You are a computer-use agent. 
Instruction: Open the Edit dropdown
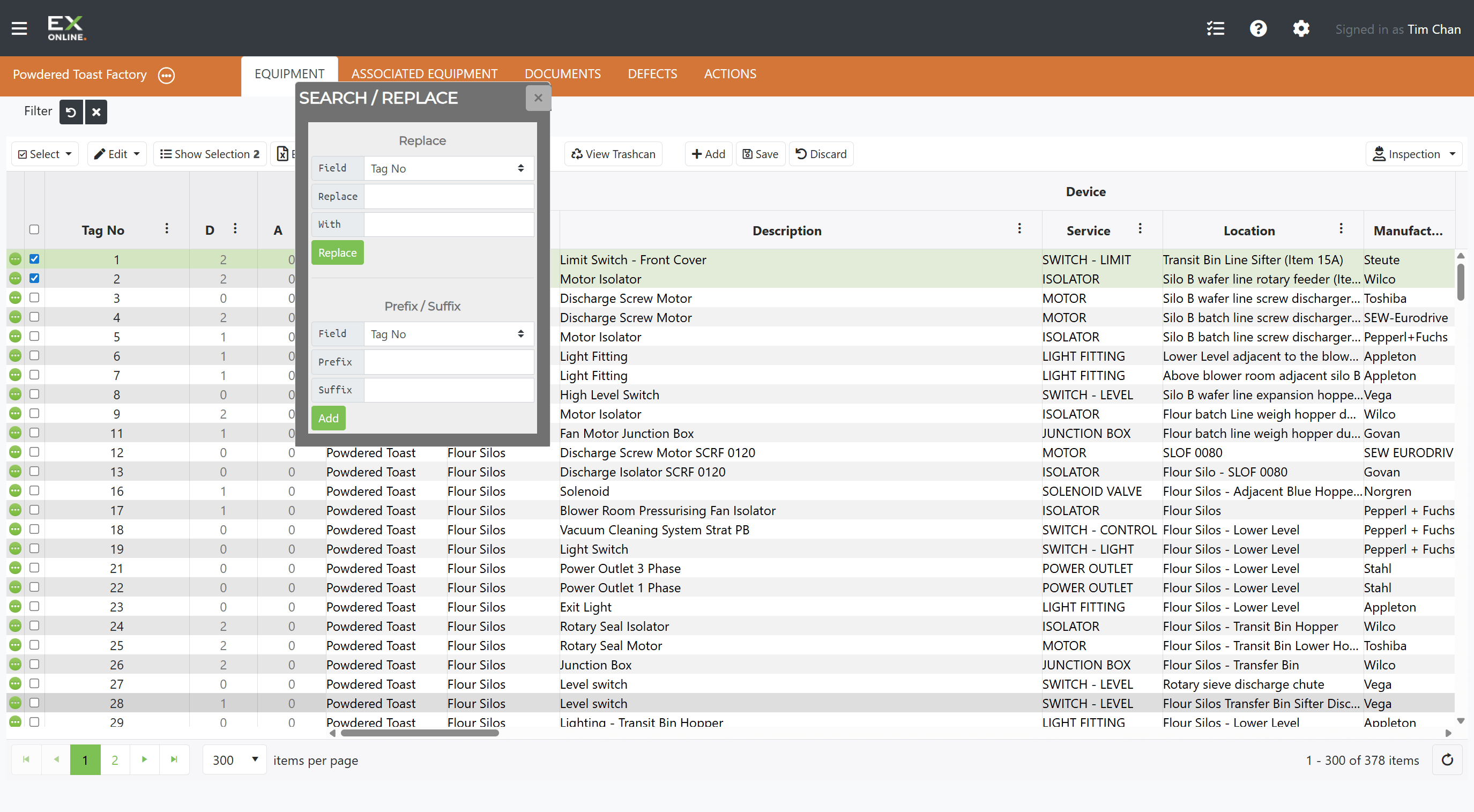117,154
